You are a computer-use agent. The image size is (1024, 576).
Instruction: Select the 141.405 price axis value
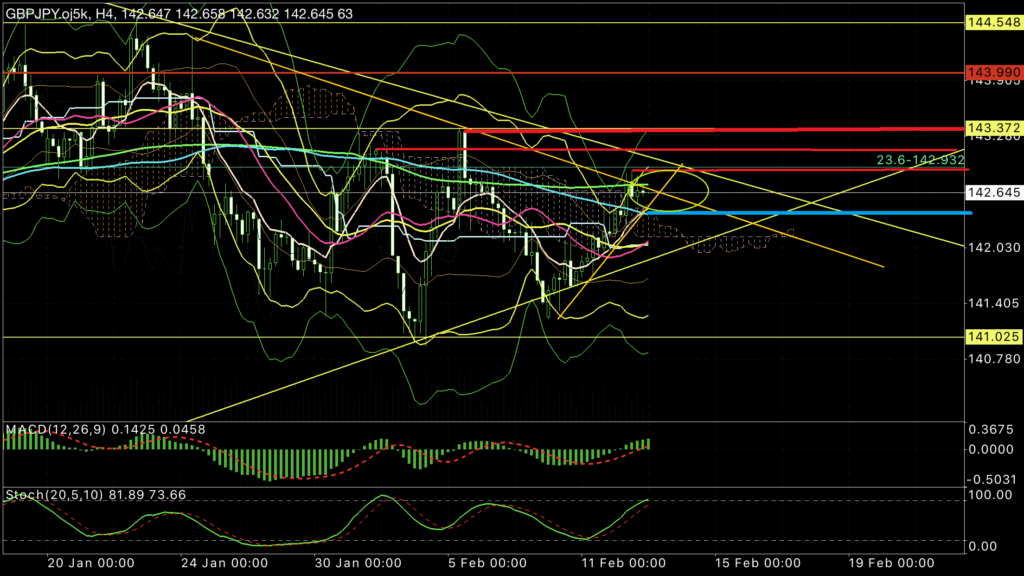point(994,303)
